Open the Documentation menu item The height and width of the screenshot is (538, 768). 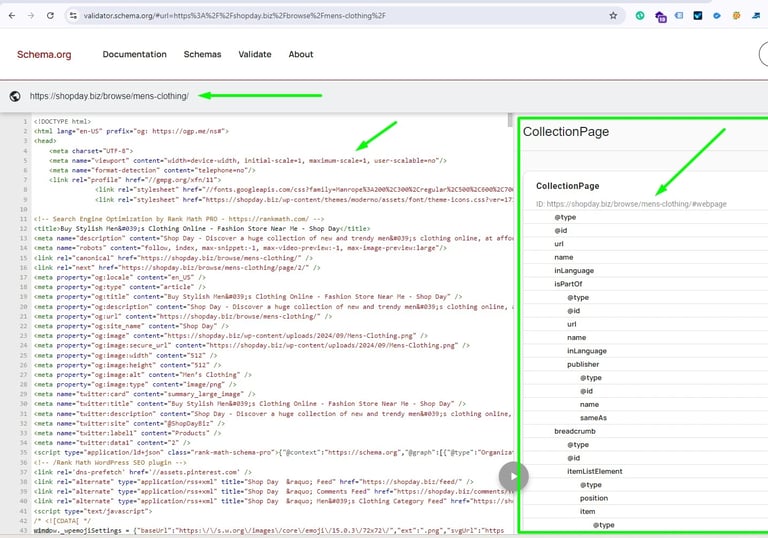pyautogui.click(x=134, y=54)
